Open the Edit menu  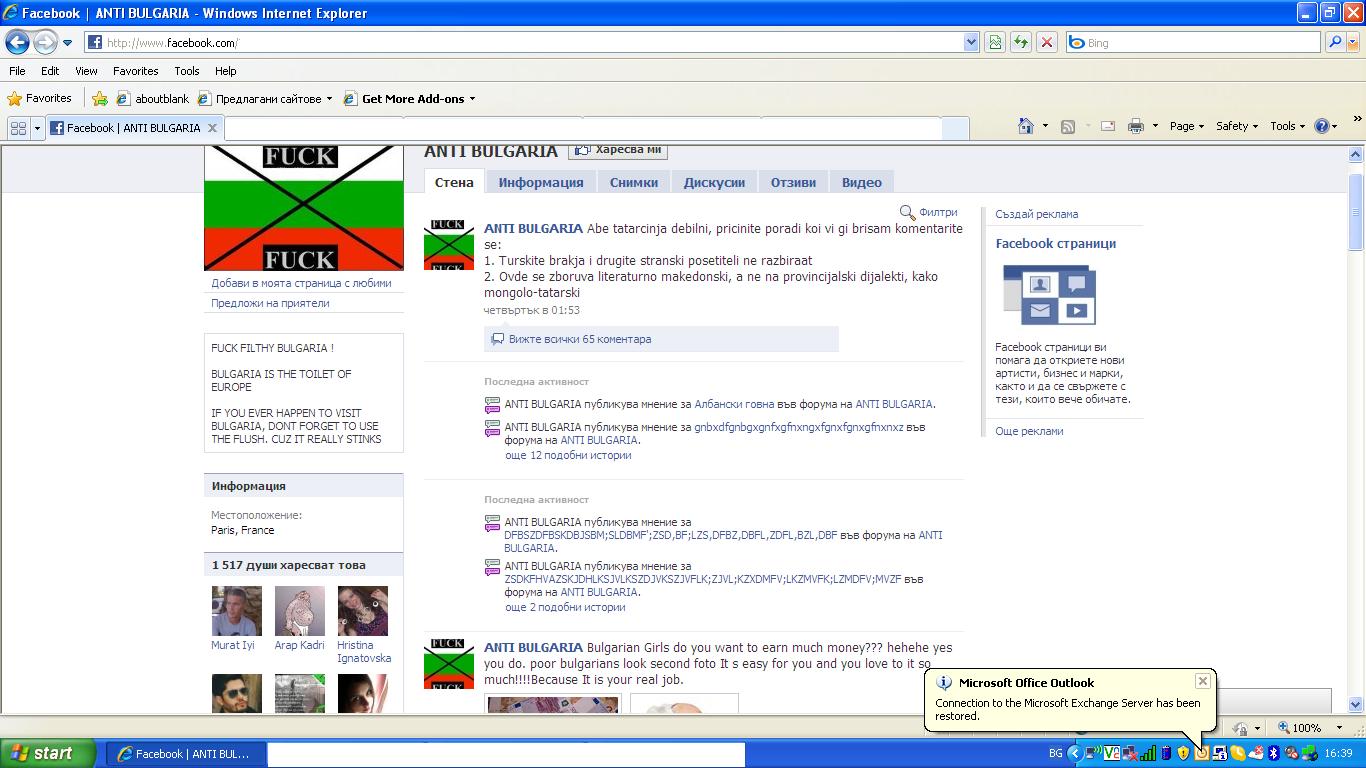[x=50, y=71]
